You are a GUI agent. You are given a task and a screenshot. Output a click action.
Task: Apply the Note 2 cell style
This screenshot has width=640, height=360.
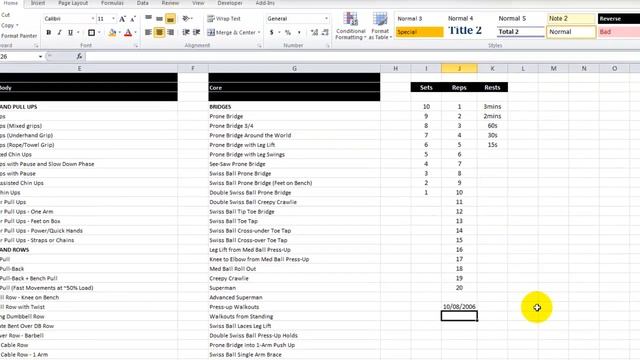(x=571, y=19)
